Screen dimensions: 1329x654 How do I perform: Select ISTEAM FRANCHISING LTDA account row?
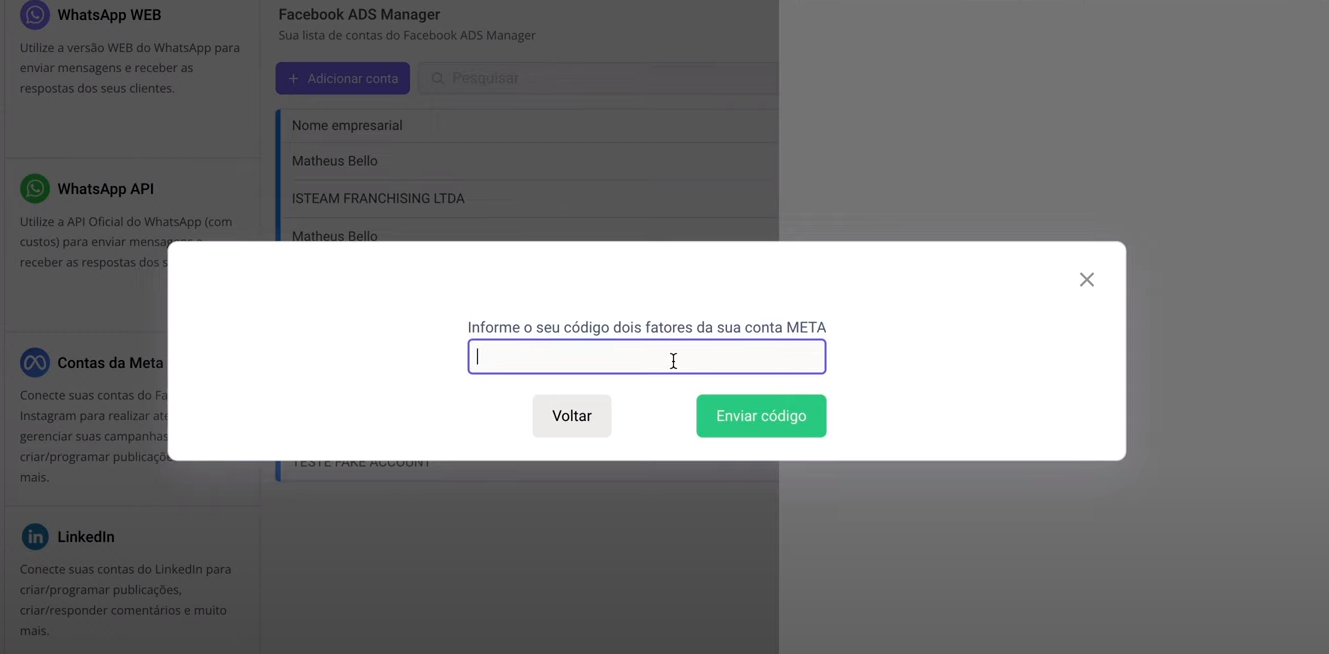pos(378,198)
